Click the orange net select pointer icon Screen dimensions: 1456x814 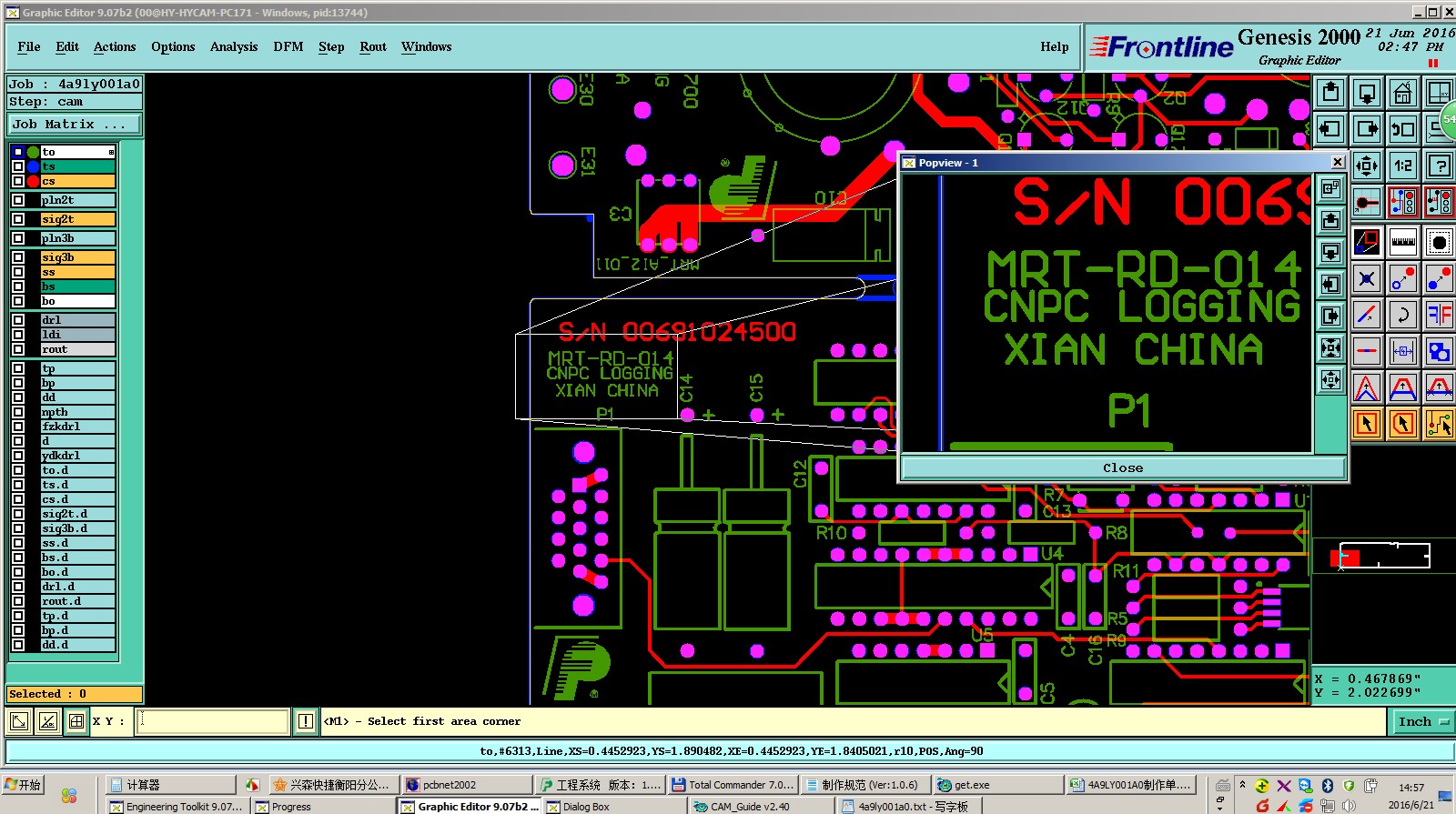coord(1440,424)
